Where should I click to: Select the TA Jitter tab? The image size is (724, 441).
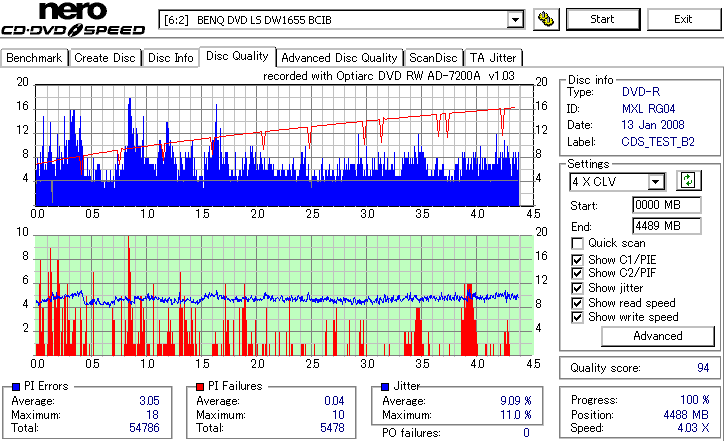pyautogui.click(x=493, y=58)
